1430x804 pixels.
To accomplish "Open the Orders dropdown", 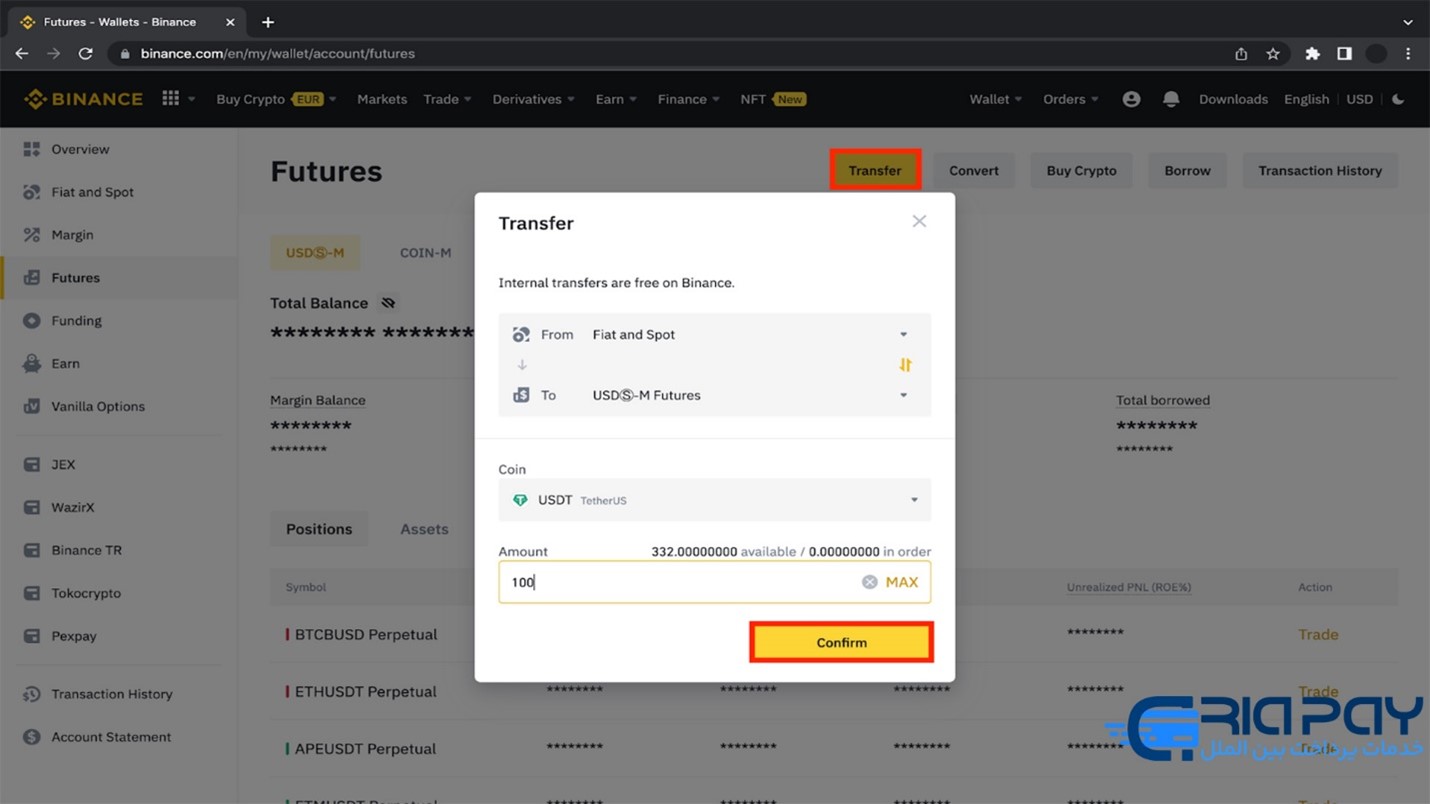I will pos(1071,99).
